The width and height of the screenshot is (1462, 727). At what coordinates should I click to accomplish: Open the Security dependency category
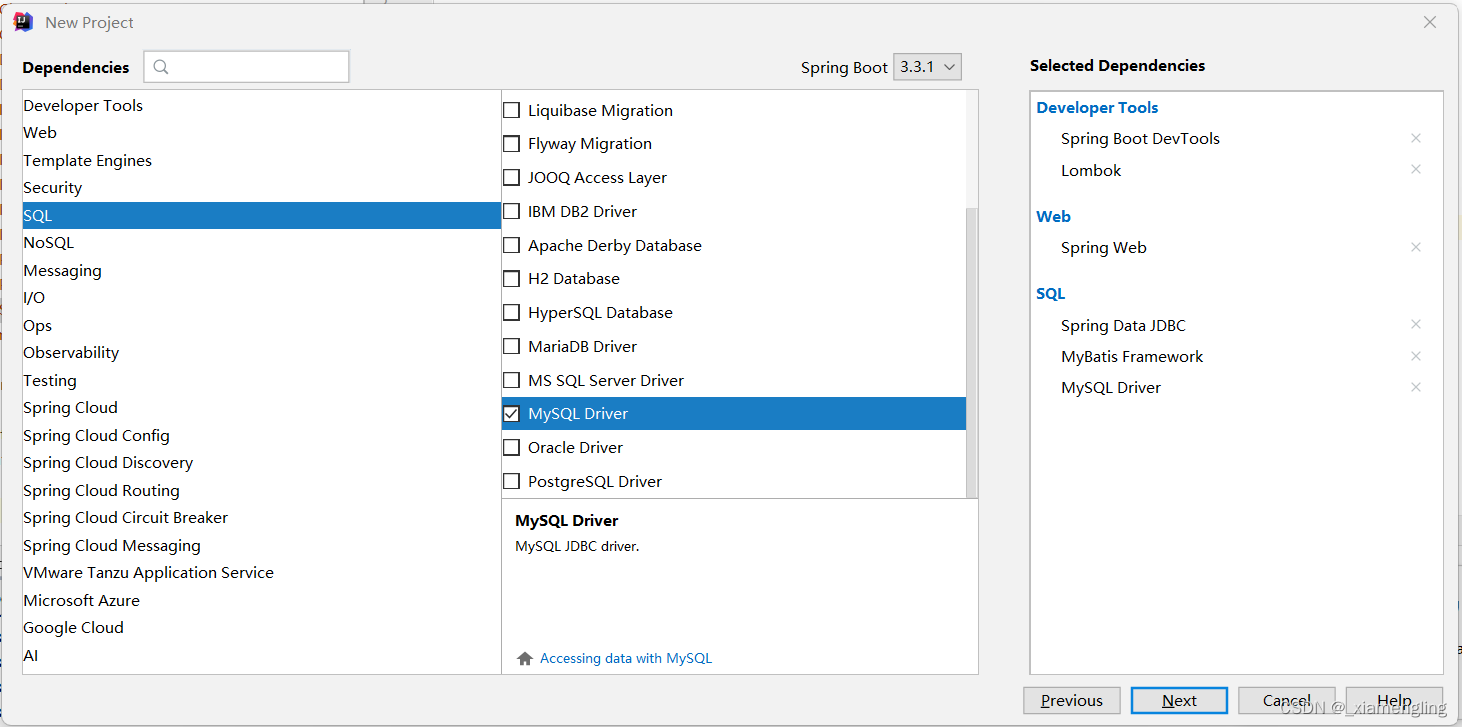pyautogui.click(x=53, y=188)
